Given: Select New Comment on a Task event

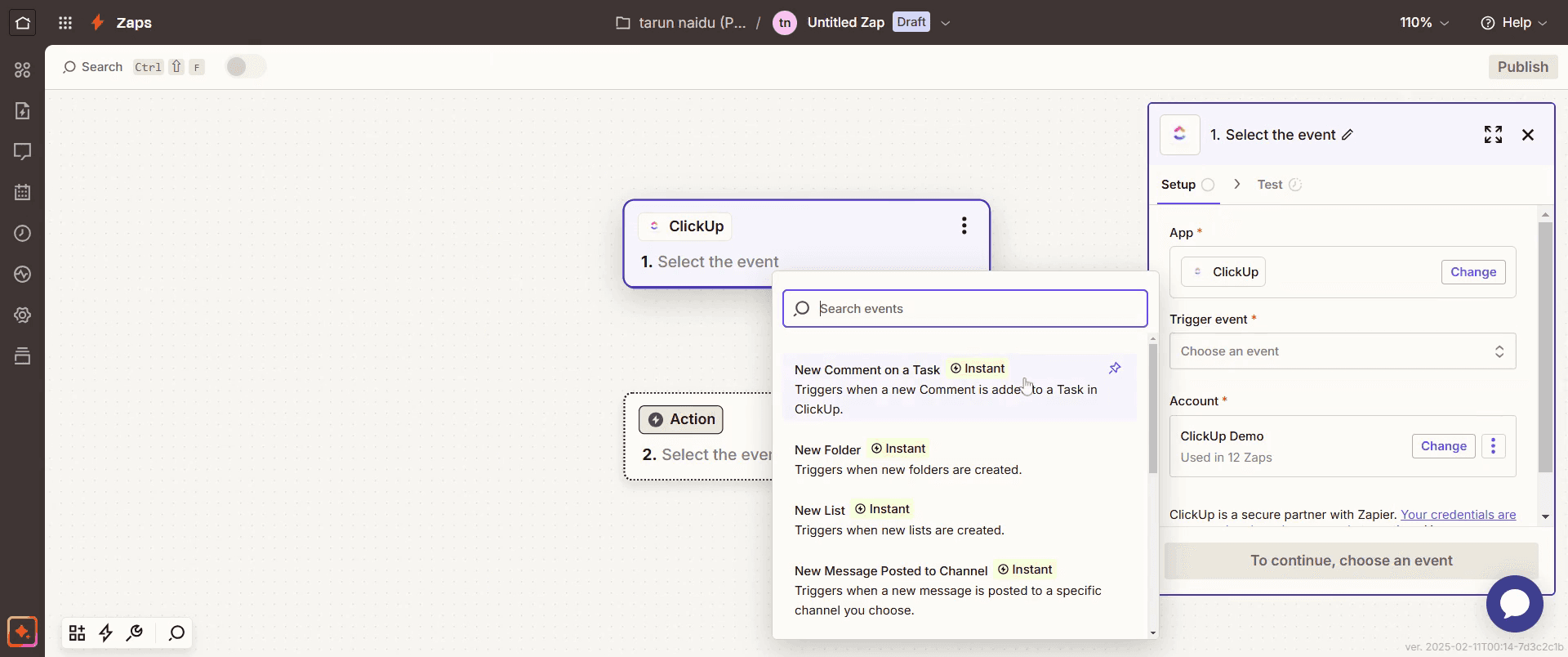Looking at the screenshot, I should click(x=959, y=388).
